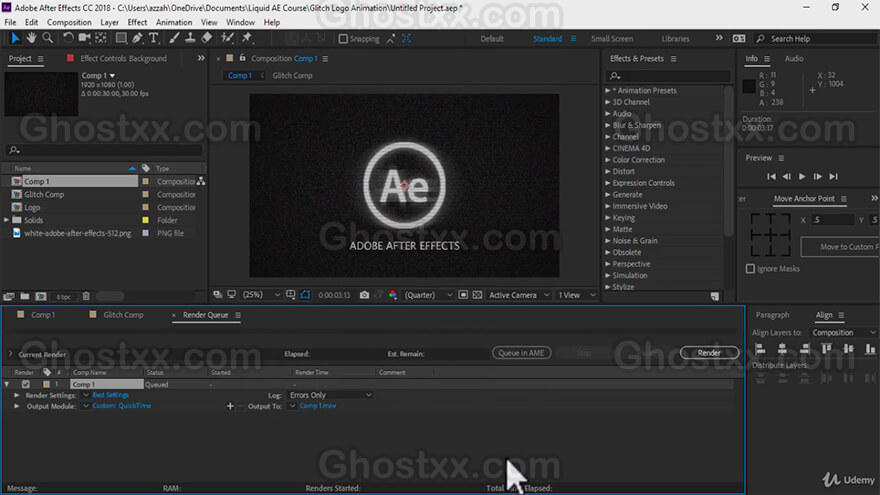The height and width of the screenshot is (495, 880).
Task: Click the Render button
Action: [709, 353]
